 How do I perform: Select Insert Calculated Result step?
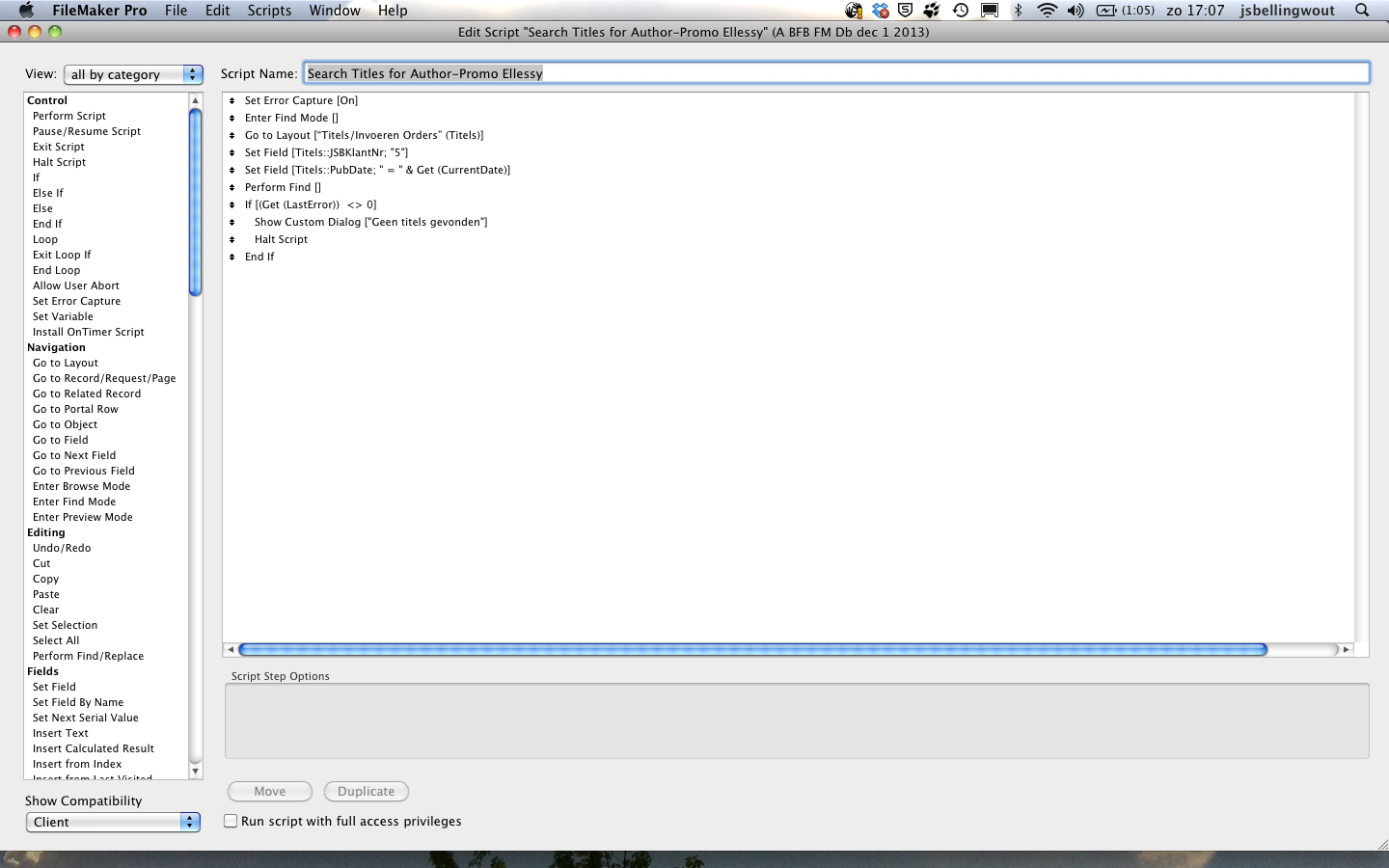click(x=94, y=748)
